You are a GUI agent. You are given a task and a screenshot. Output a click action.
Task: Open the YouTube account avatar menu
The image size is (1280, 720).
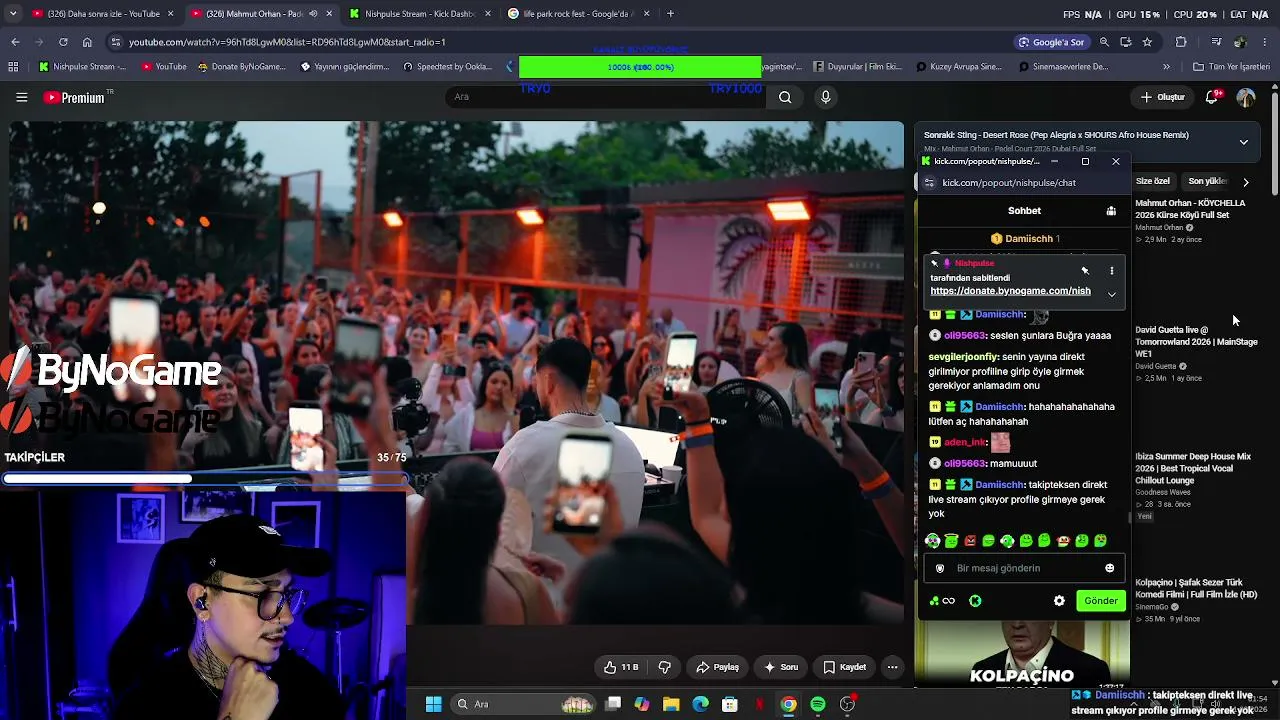tap(1246, 97)
